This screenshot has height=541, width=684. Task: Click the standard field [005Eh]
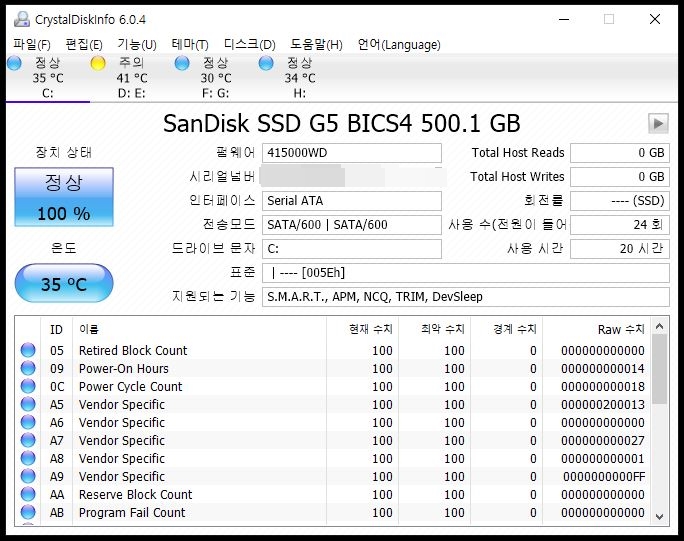(465, 273)
